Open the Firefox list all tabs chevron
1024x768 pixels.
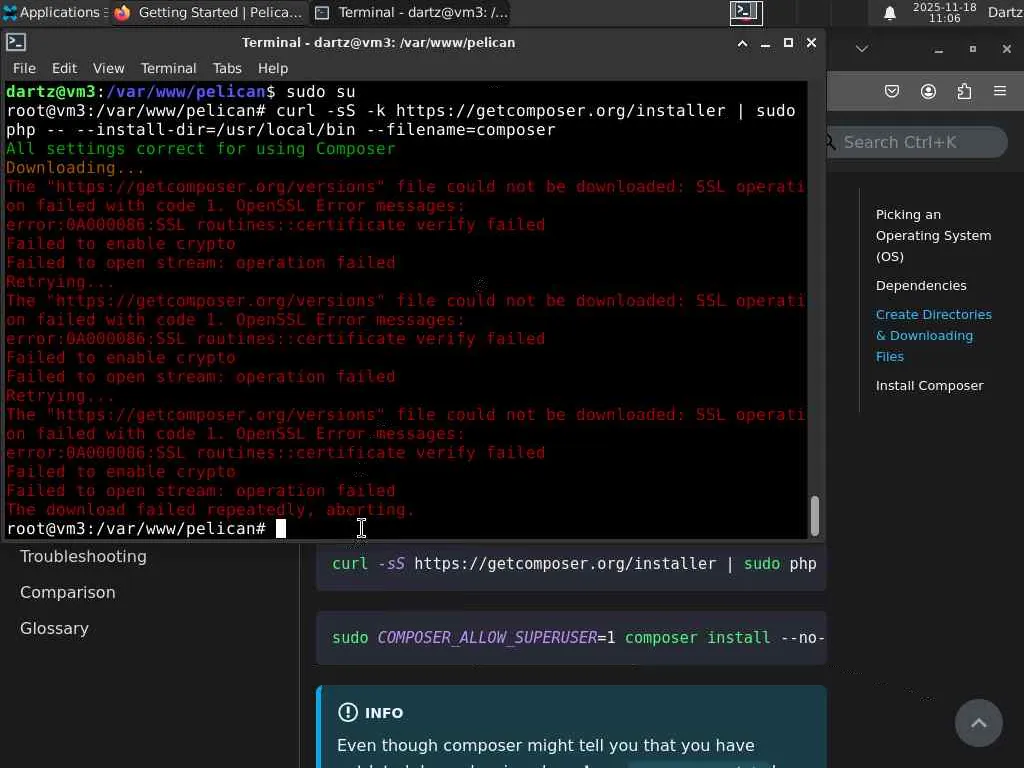coord(862,49)
